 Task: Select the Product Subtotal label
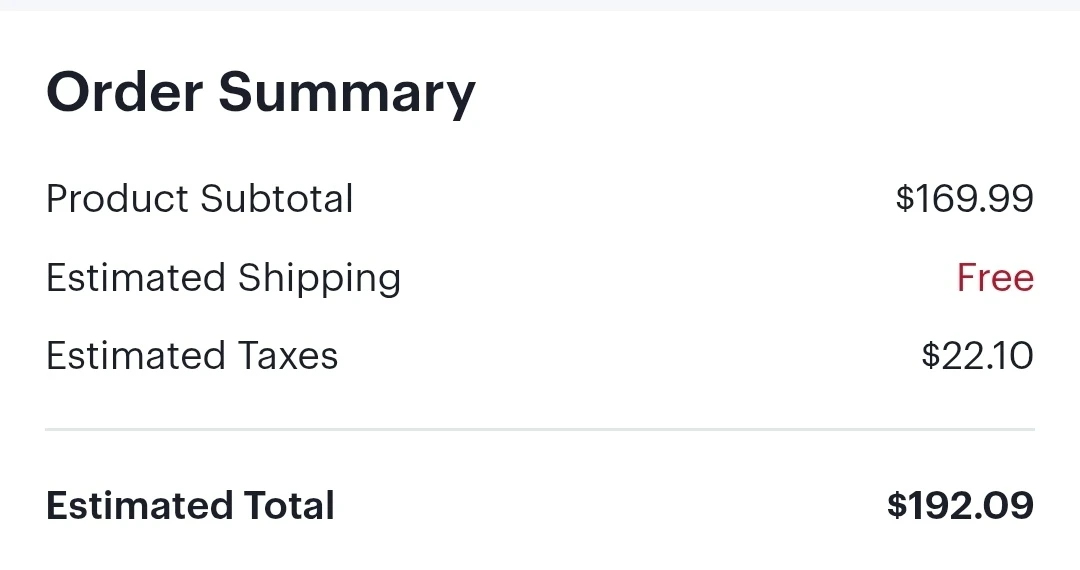[200, 199]
